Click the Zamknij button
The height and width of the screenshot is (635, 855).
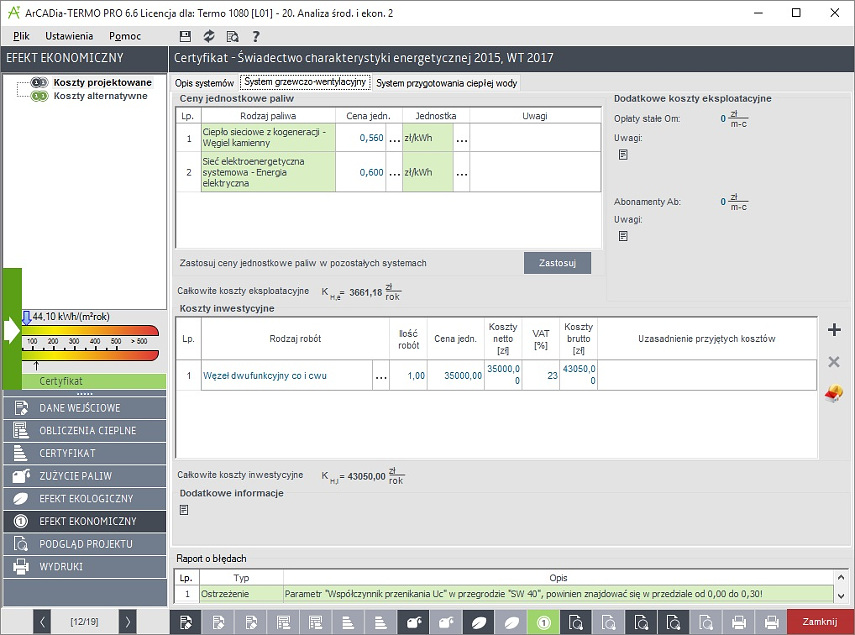pyautogui.click(x=820, y=622)
